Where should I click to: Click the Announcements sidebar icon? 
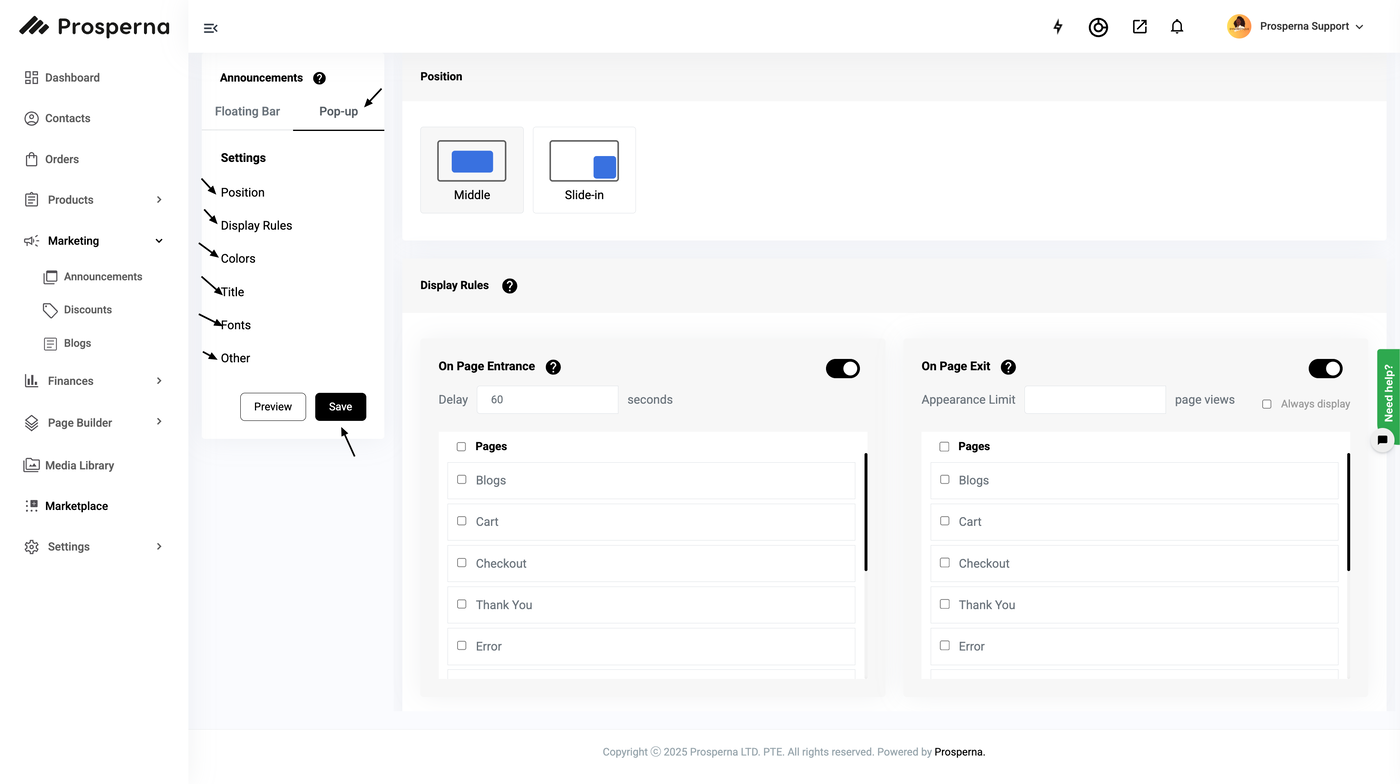coord(50,277)
